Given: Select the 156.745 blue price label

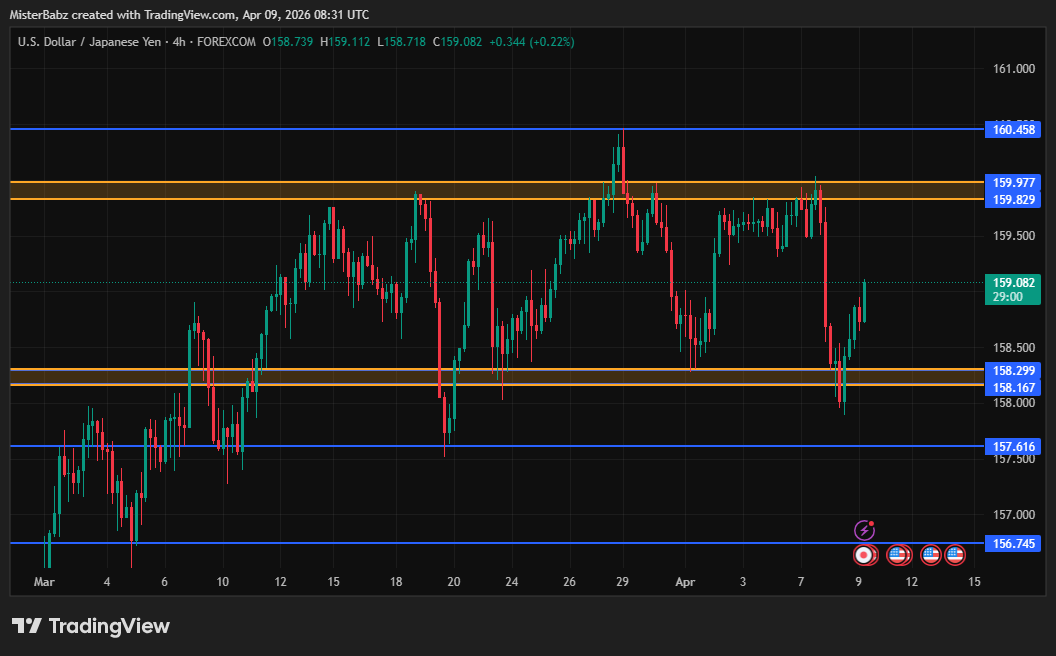Looking at the screenshot, I should pyautogui.click(x=1013, y=544).
